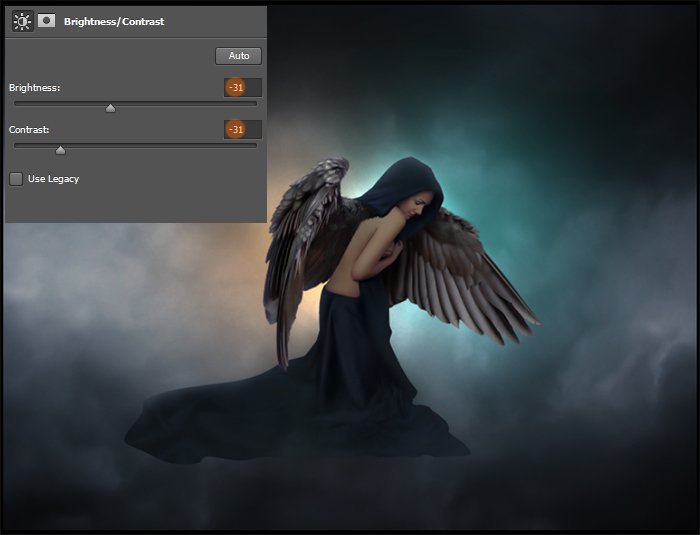Click the Brightness value input field
Screen dimensions: 700x535
click(243, 88)
